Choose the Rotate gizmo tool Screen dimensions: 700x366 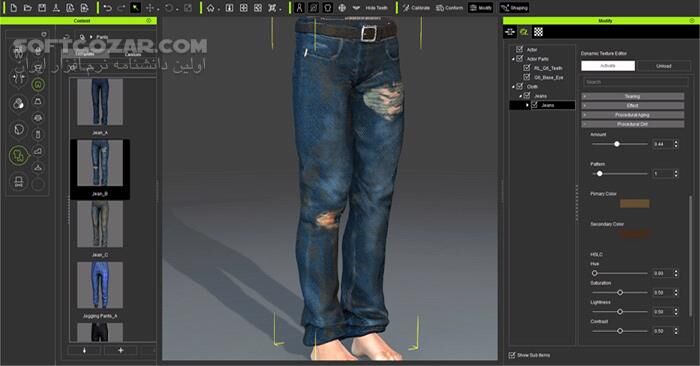169,8
